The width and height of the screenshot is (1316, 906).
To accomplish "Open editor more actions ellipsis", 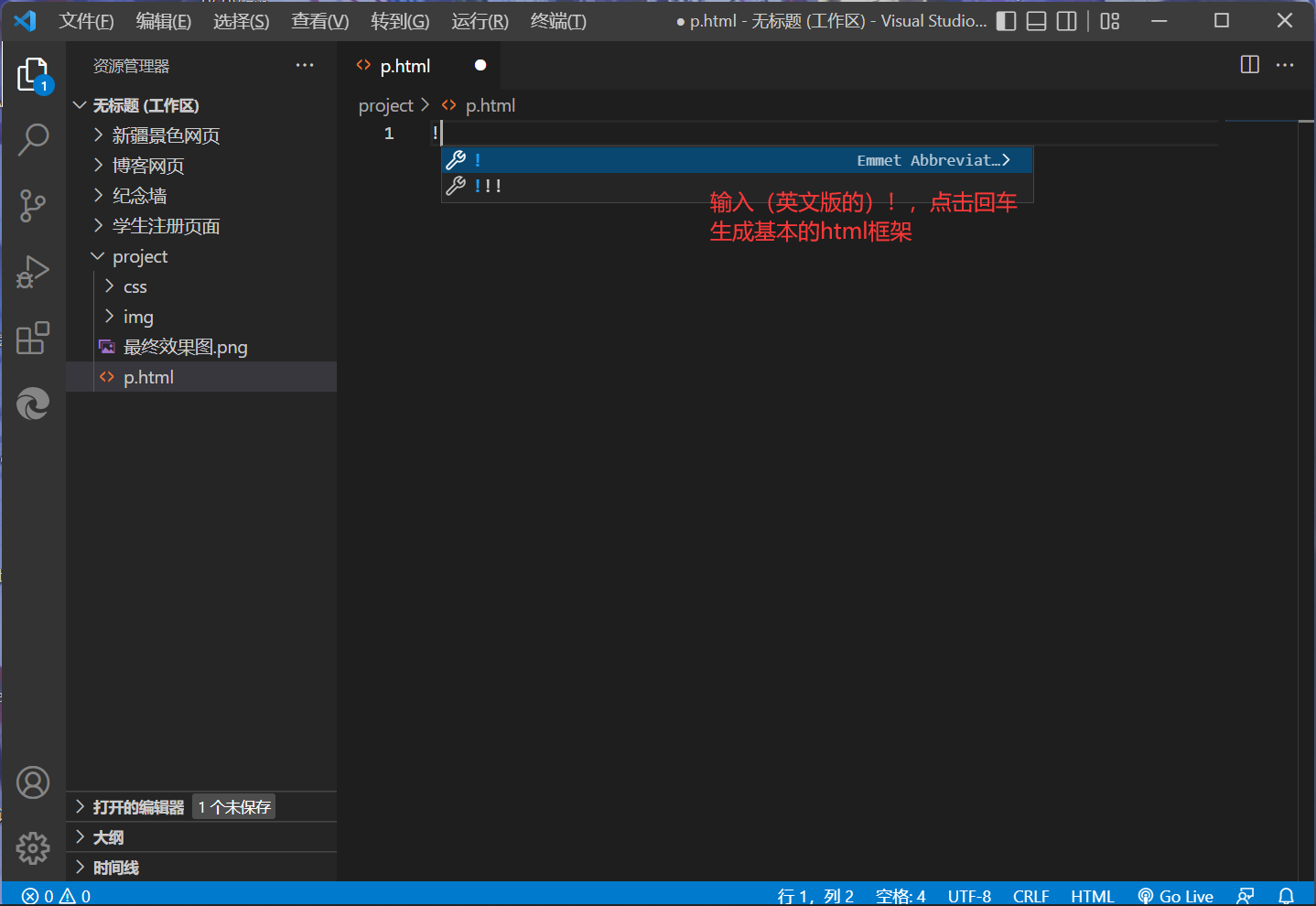I will (1285, 65).
